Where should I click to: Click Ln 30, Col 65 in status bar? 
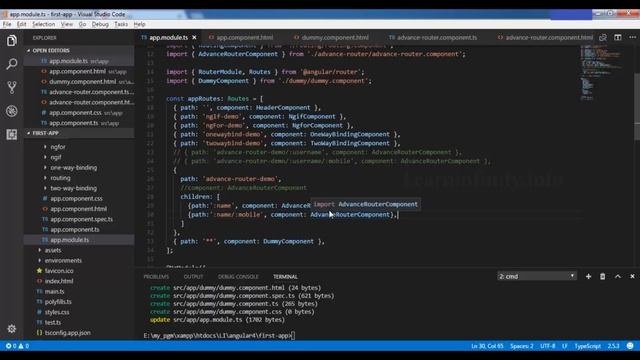(487, 346)
